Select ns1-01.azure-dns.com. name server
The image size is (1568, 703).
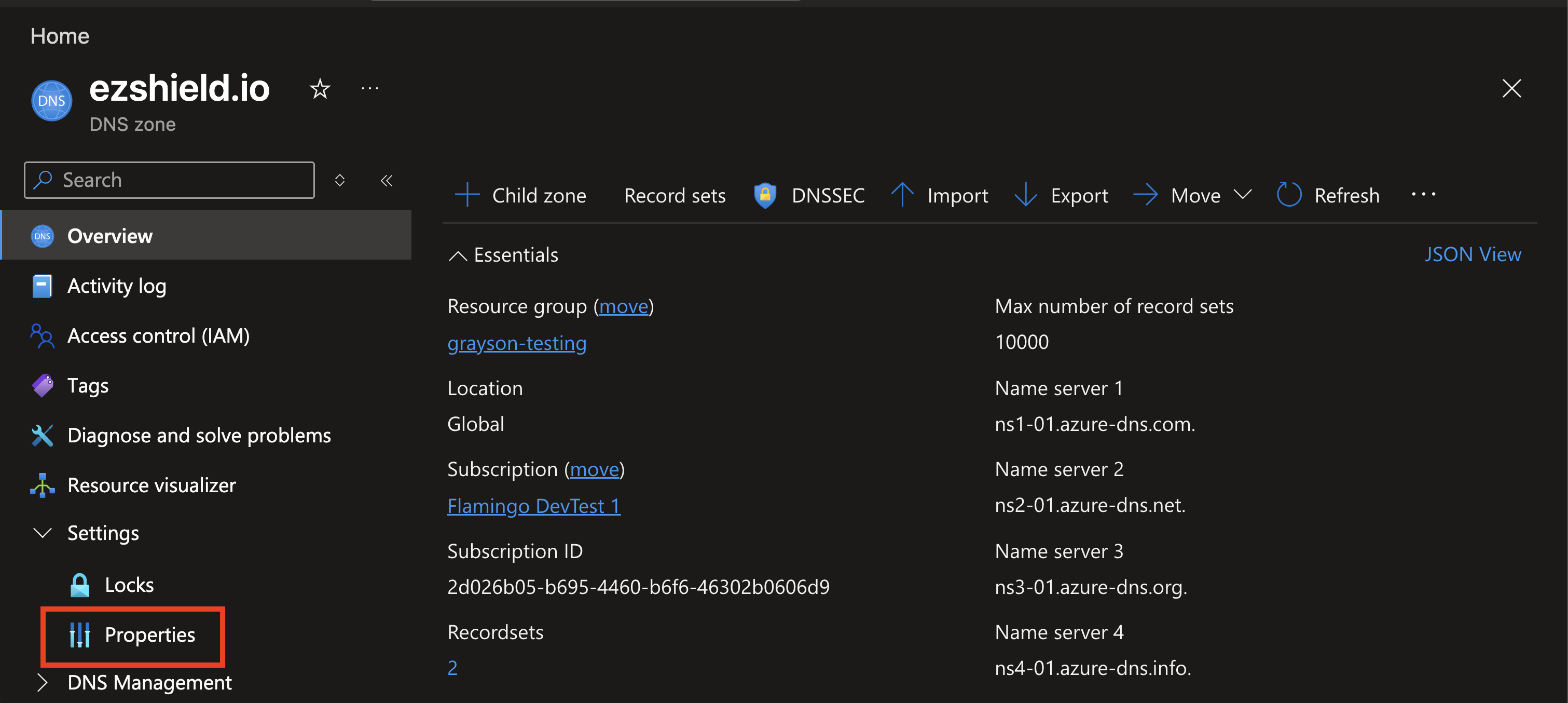[x=1095, y=425]
